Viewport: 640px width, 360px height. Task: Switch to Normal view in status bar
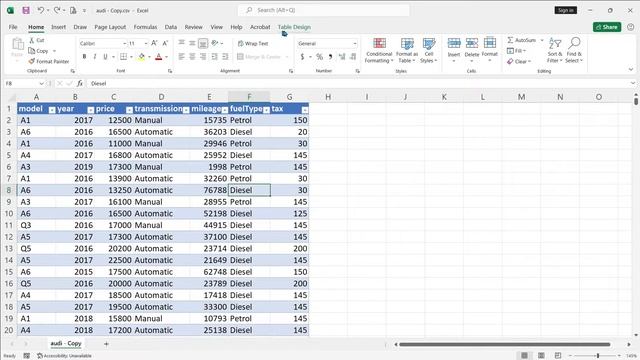click(524, 356)
